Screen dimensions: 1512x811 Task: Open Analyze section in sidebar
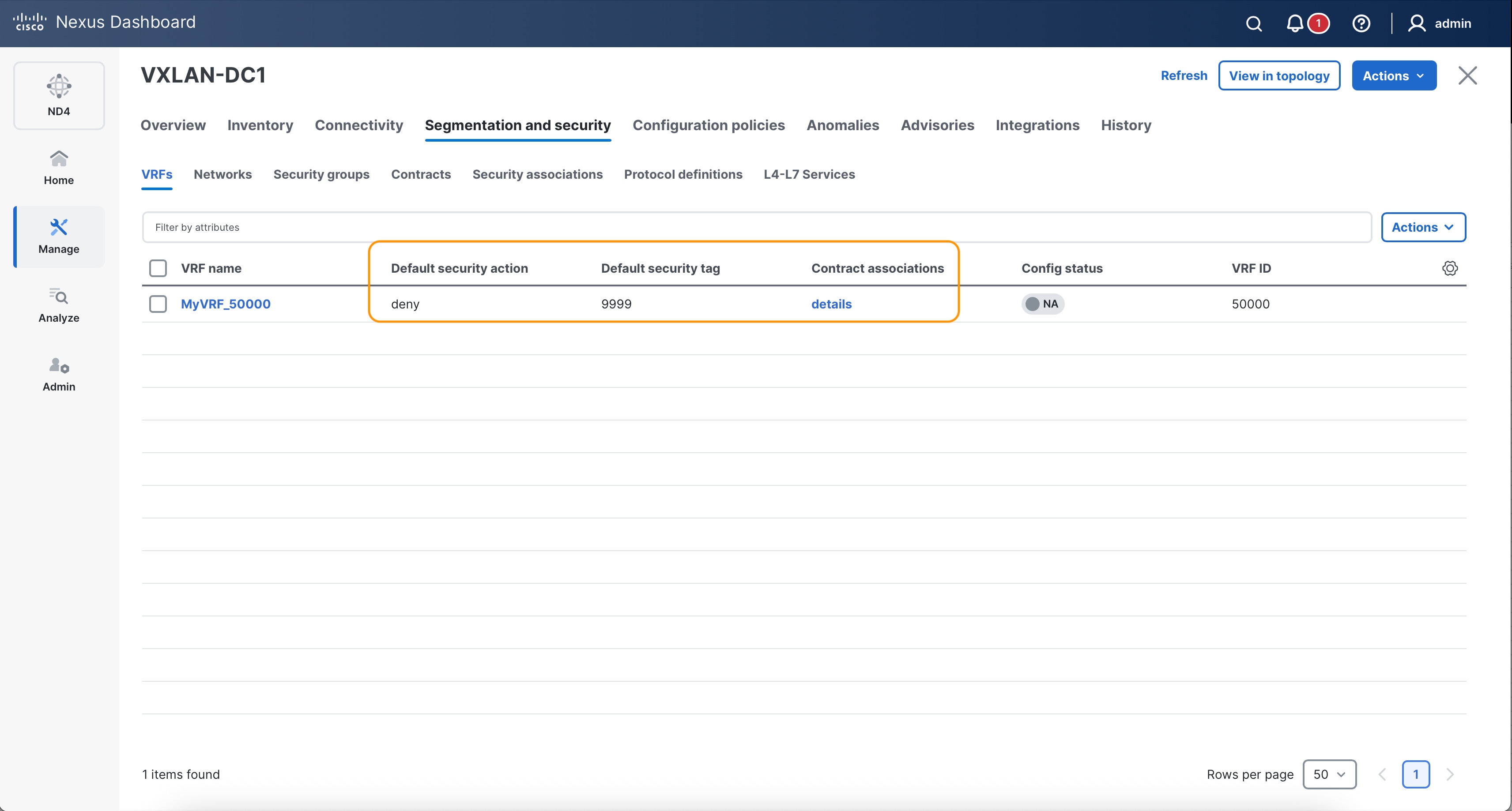pos(59,305)
